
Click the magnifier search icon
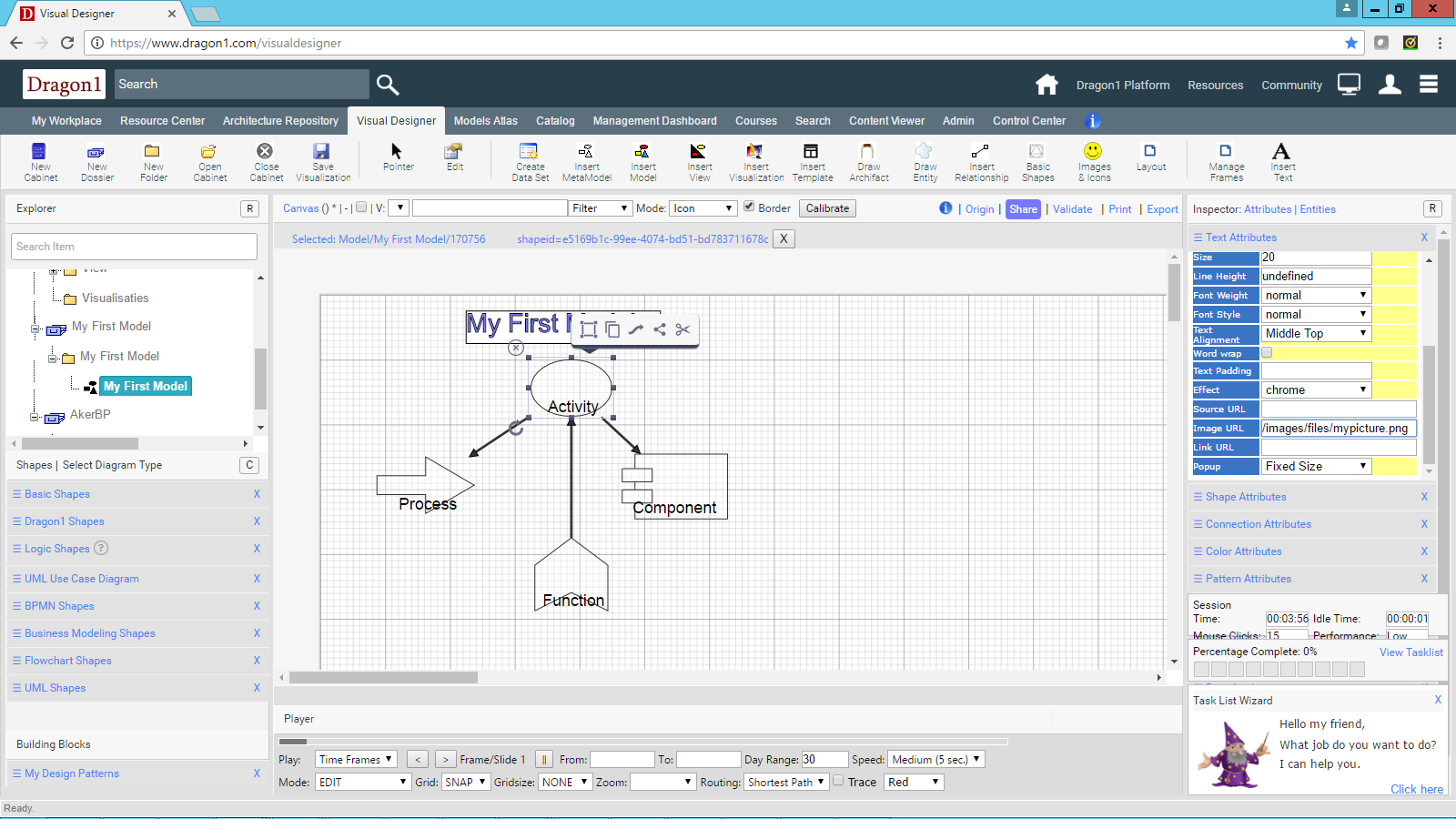coord(388,85)
